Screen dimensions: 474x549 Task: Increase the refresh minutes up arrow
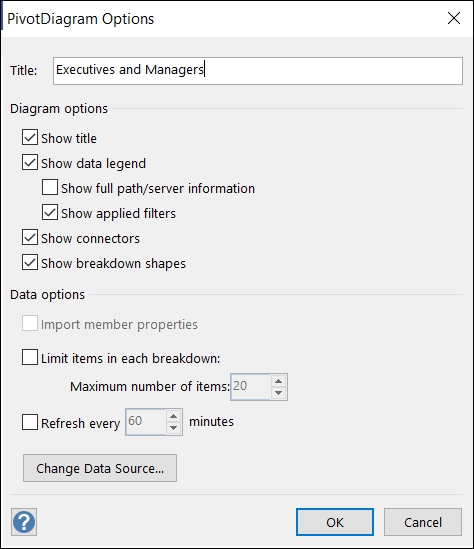(173, 416)
